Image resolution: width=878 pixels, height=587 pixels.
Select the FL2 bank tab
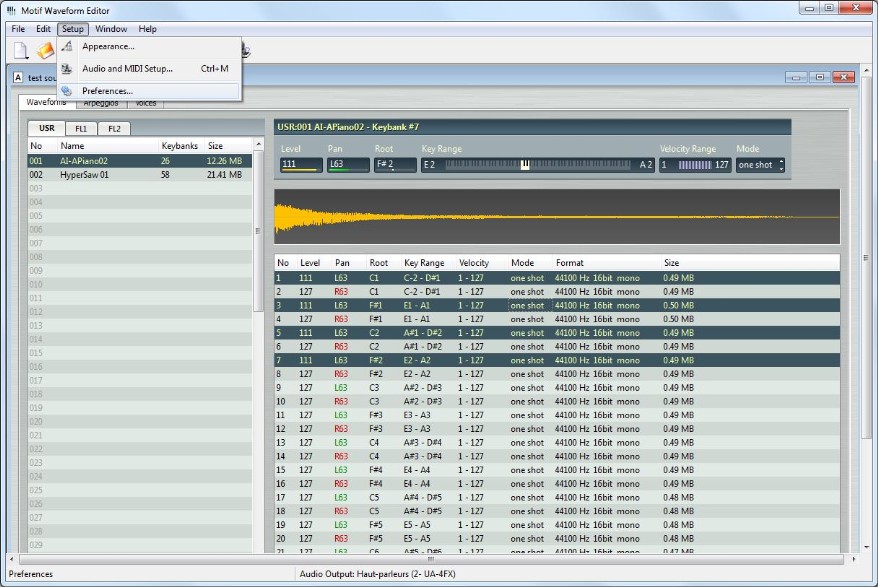pyautogui.click(x=114, y=129)
